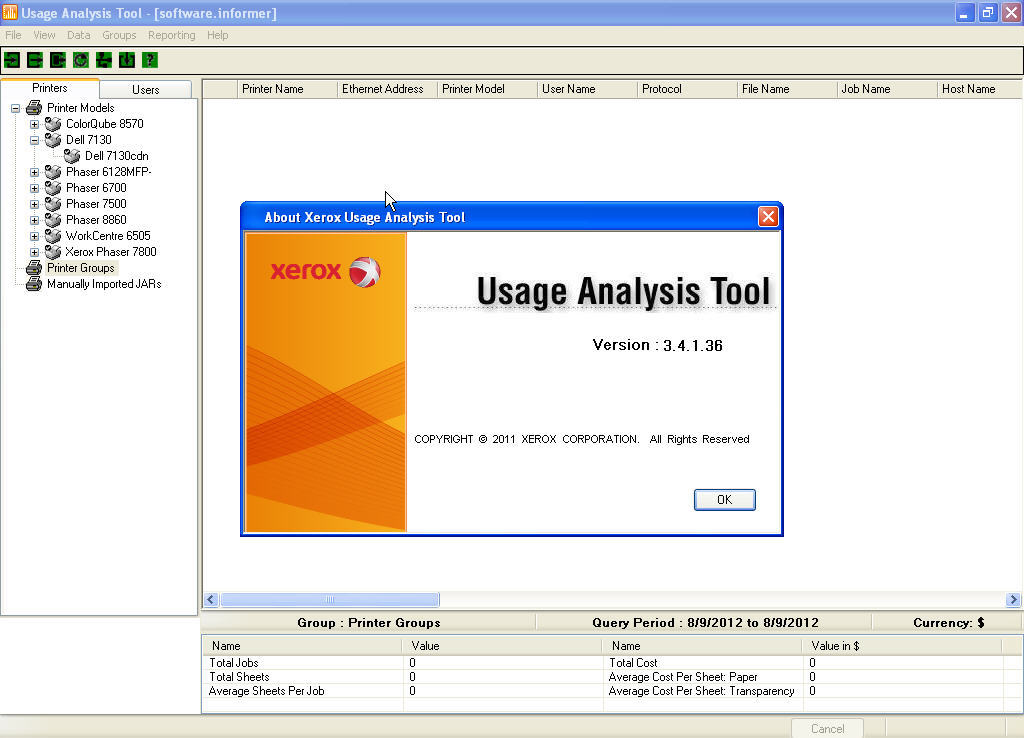The height and width of the screenshot is (738, 1024).
Task: Confirm the About dialog with OK
Action: 724,500
